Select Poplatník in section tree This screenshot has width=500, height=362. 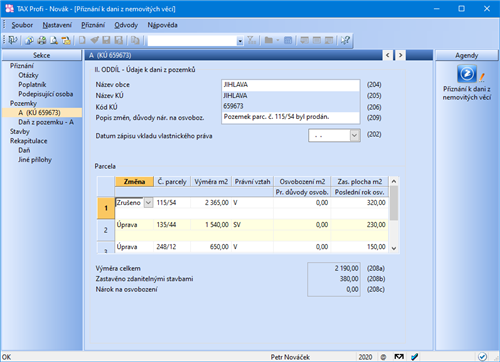click(x=32, y=84)
